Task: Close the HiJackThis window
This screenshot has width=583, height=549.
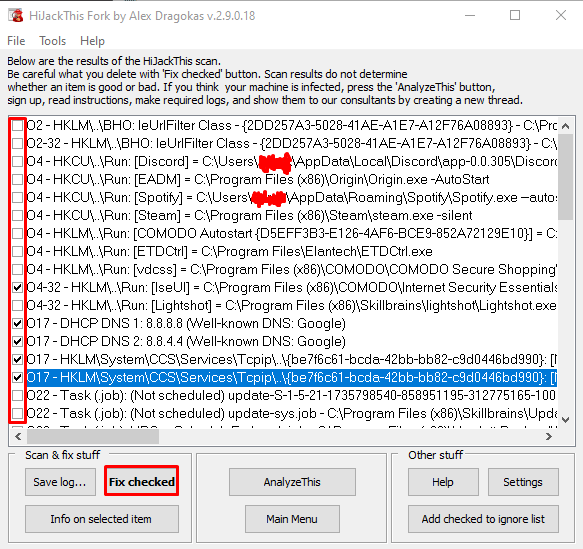Action: click(561, 16)
